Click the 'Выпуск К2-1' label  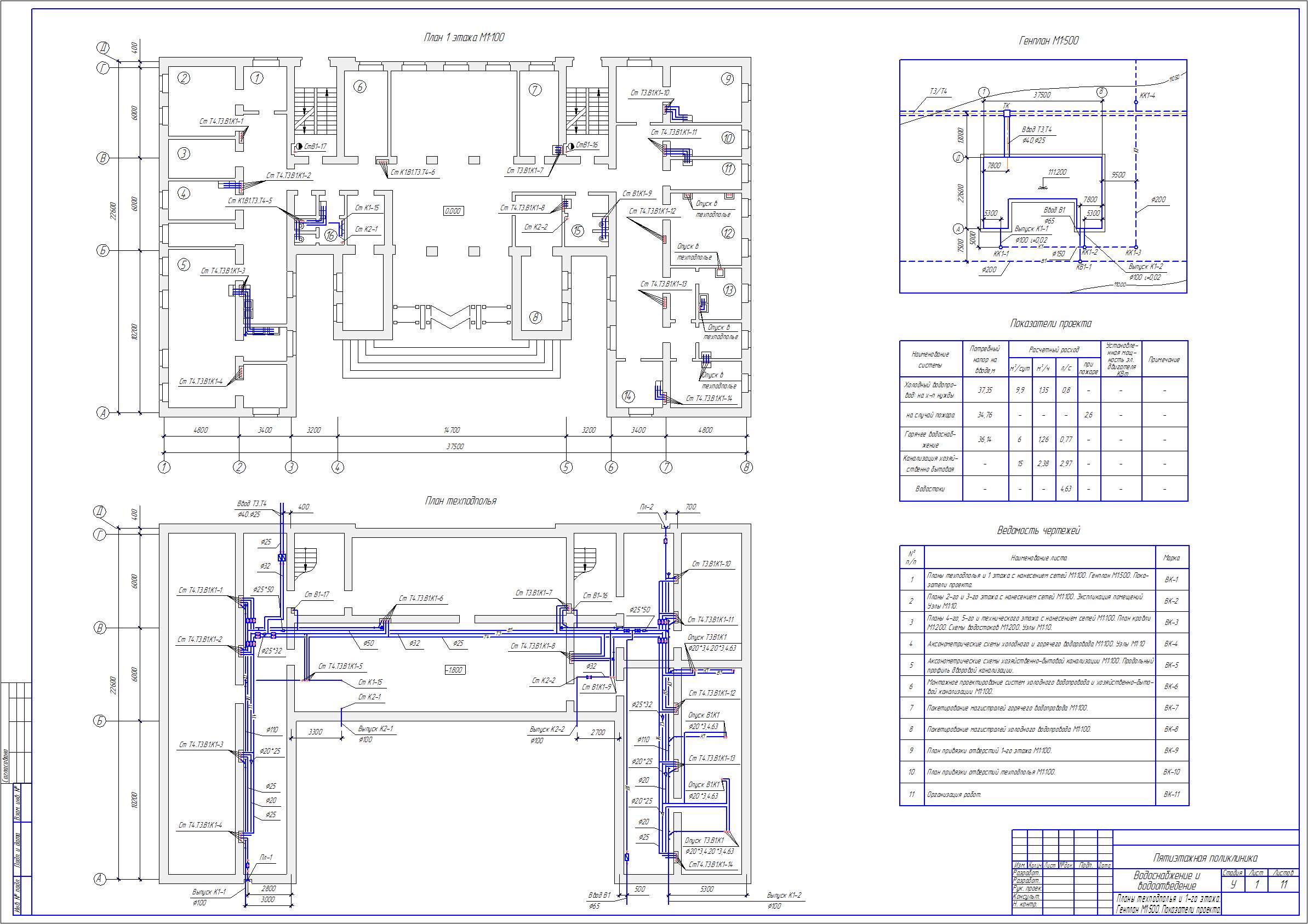pos(375,728)
